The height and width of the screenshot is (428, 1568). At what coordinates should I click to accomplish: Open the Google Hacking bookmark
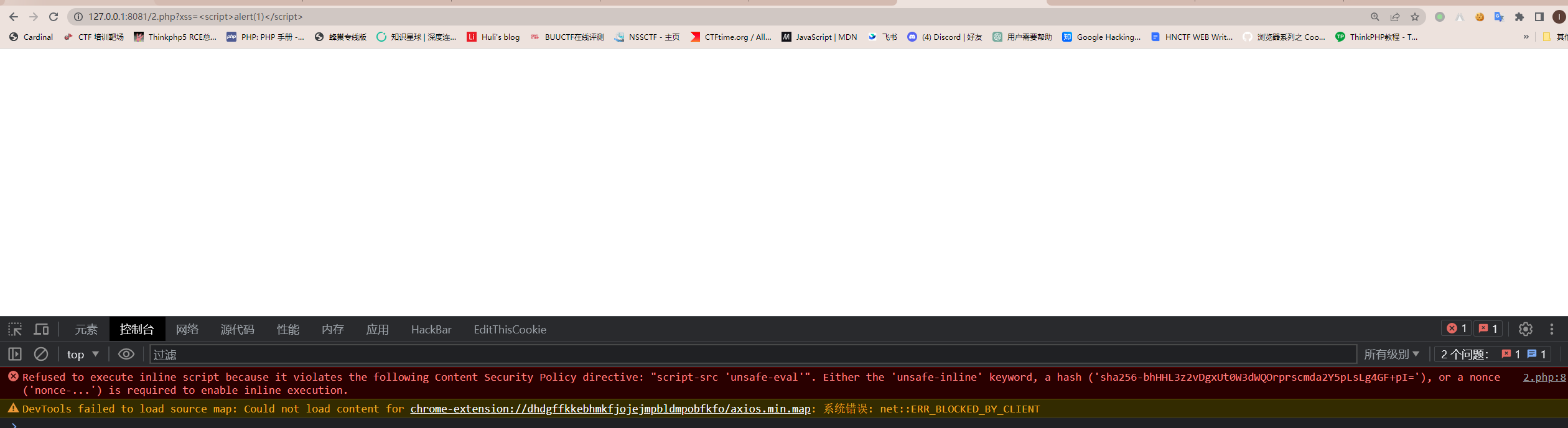point(1102,37)
